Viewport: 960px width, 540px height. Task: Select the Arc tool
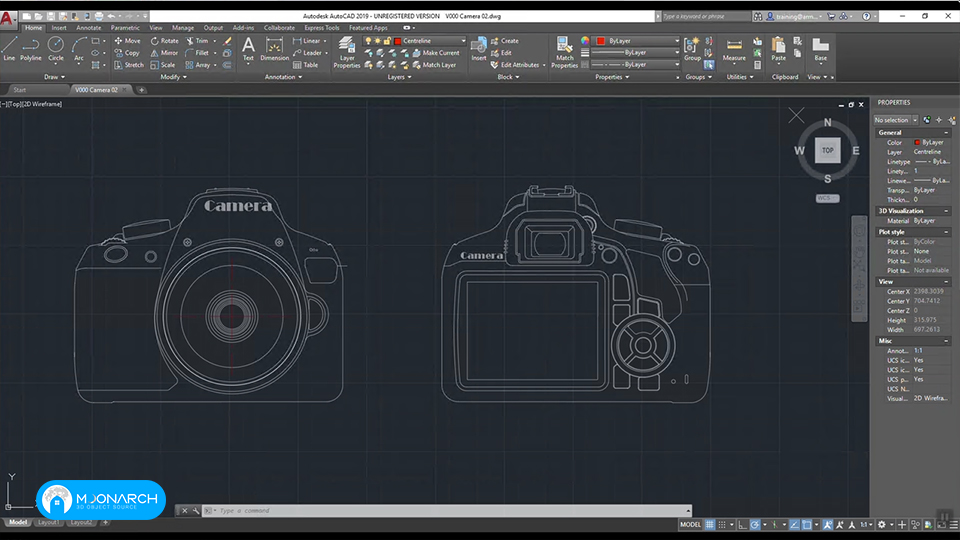pos(78,48)
